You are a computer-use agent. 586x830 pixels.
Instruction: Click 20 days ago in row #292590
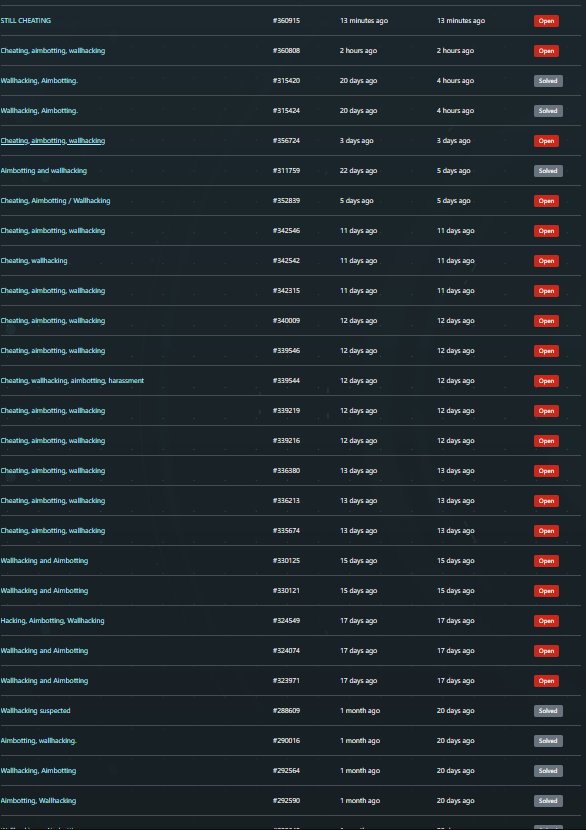click(455, 800)
